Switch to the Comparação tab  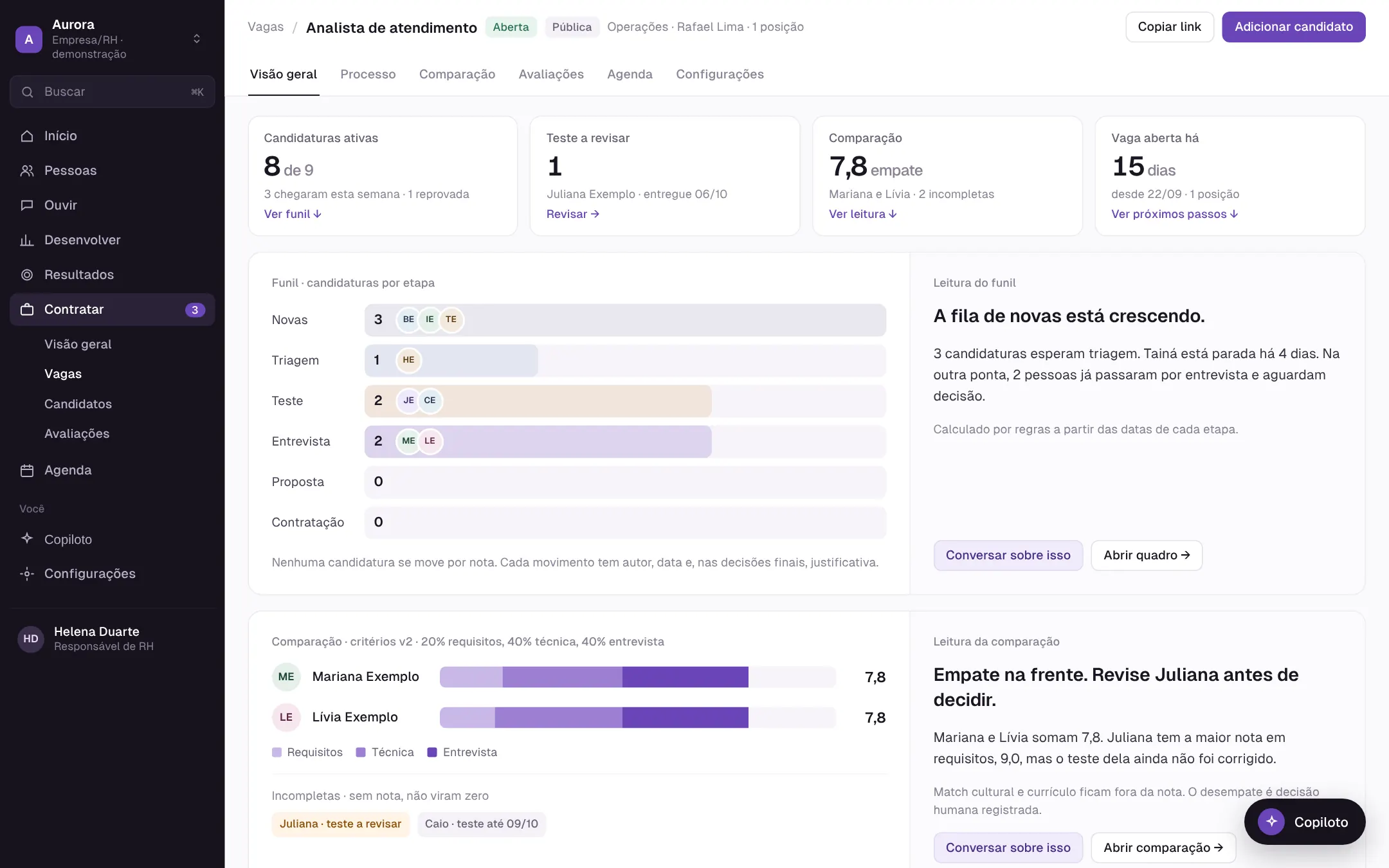[457, 74]
